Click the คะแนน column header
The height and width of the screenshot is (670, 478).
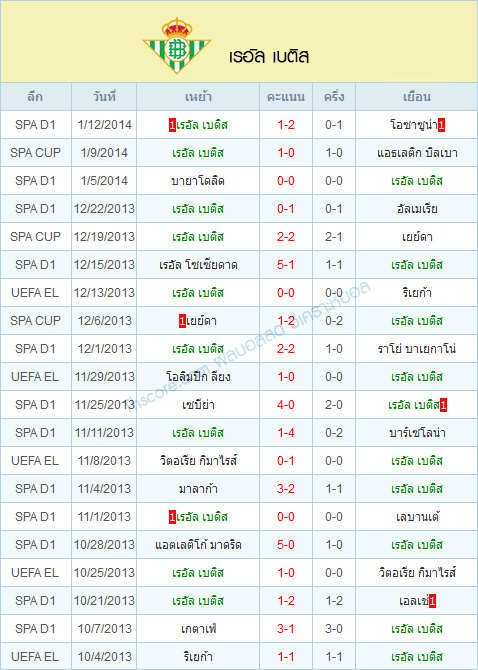point(286,97)
